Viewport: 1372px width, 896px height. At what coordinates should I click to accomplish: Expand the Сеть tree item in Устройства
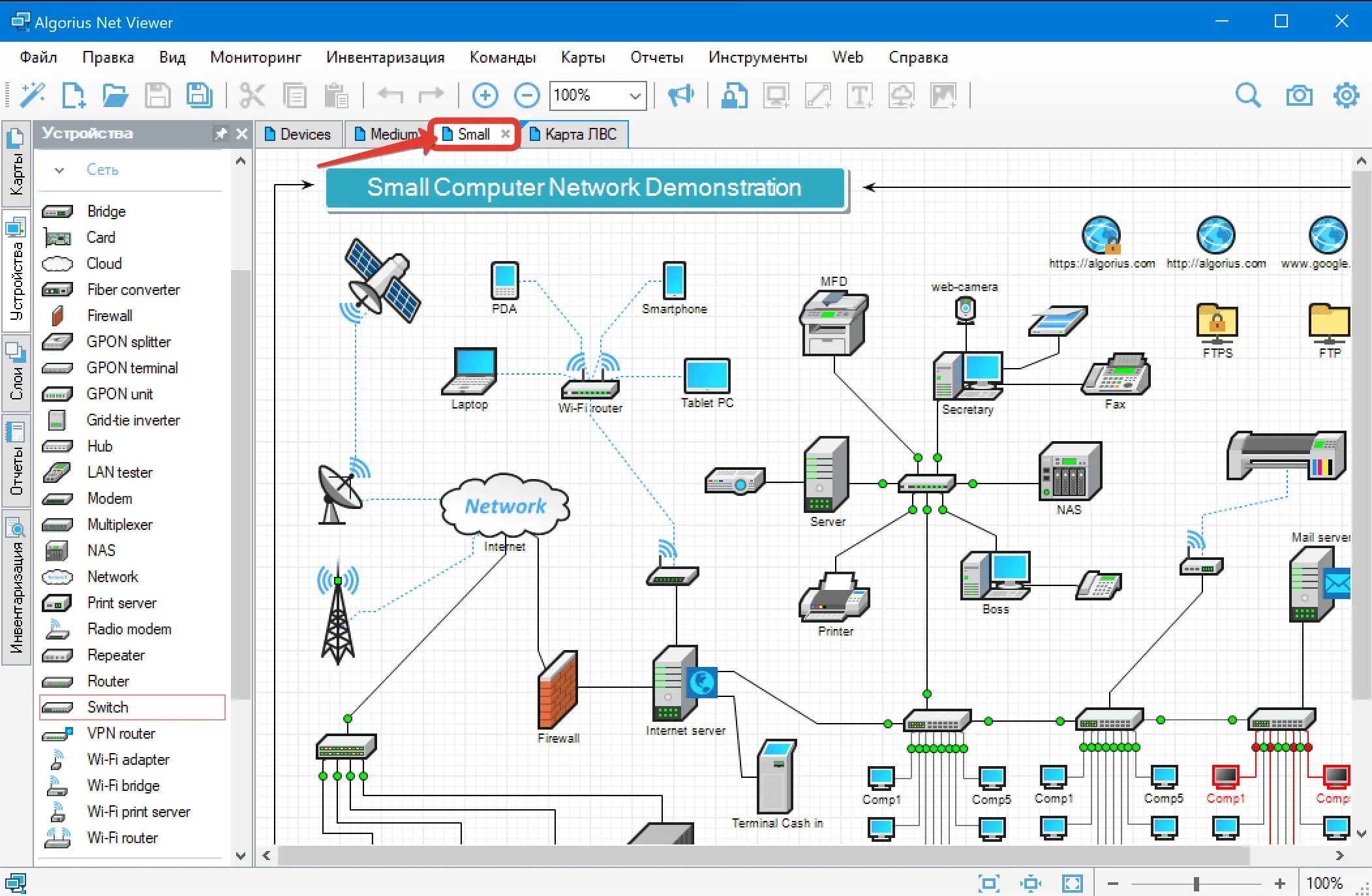[x=56, y=170]
